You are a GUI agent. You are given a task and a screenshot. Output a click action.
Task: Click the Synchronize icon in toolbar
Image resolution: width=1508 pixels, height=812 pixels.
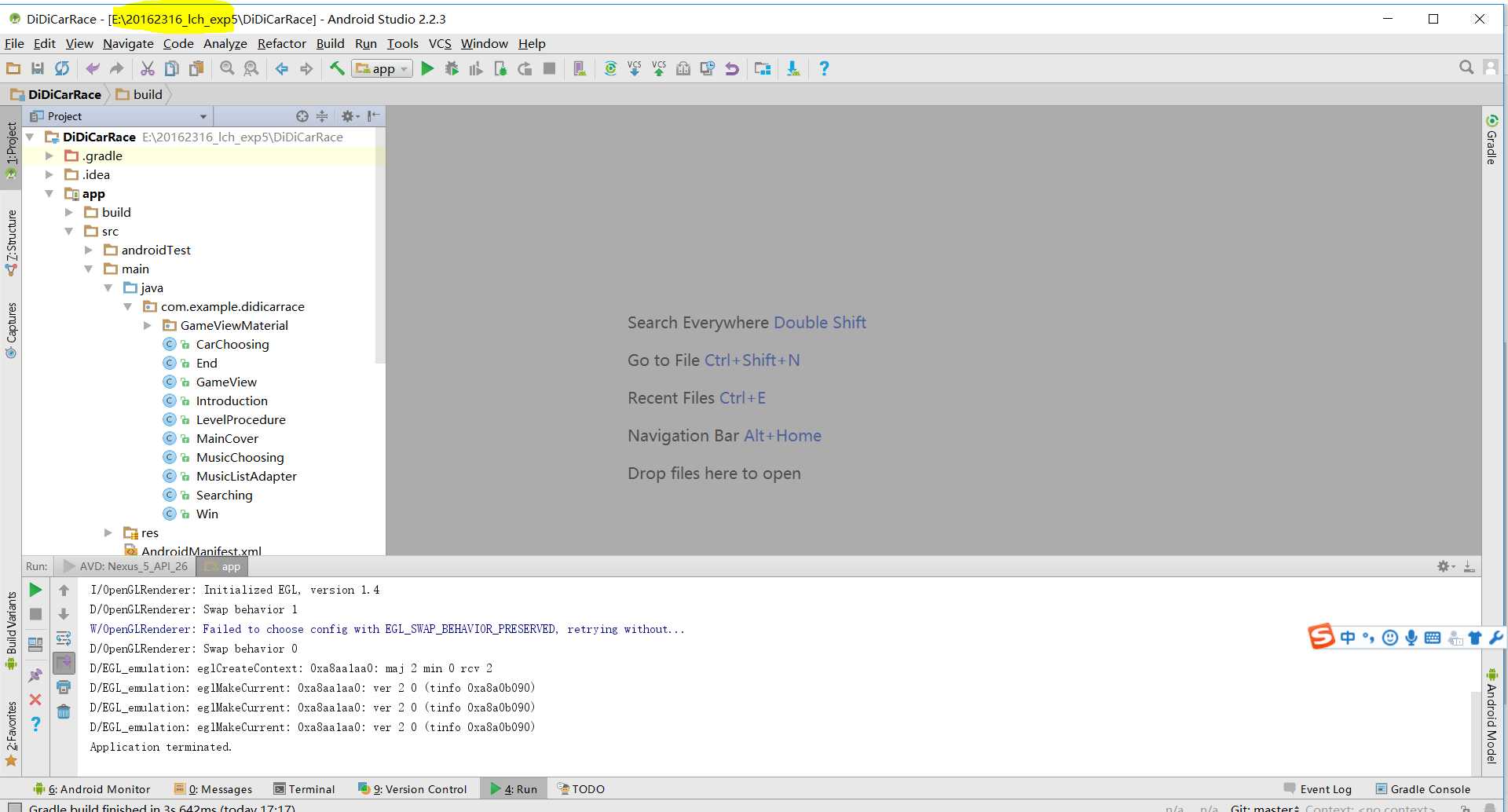(x=62, y=68)
